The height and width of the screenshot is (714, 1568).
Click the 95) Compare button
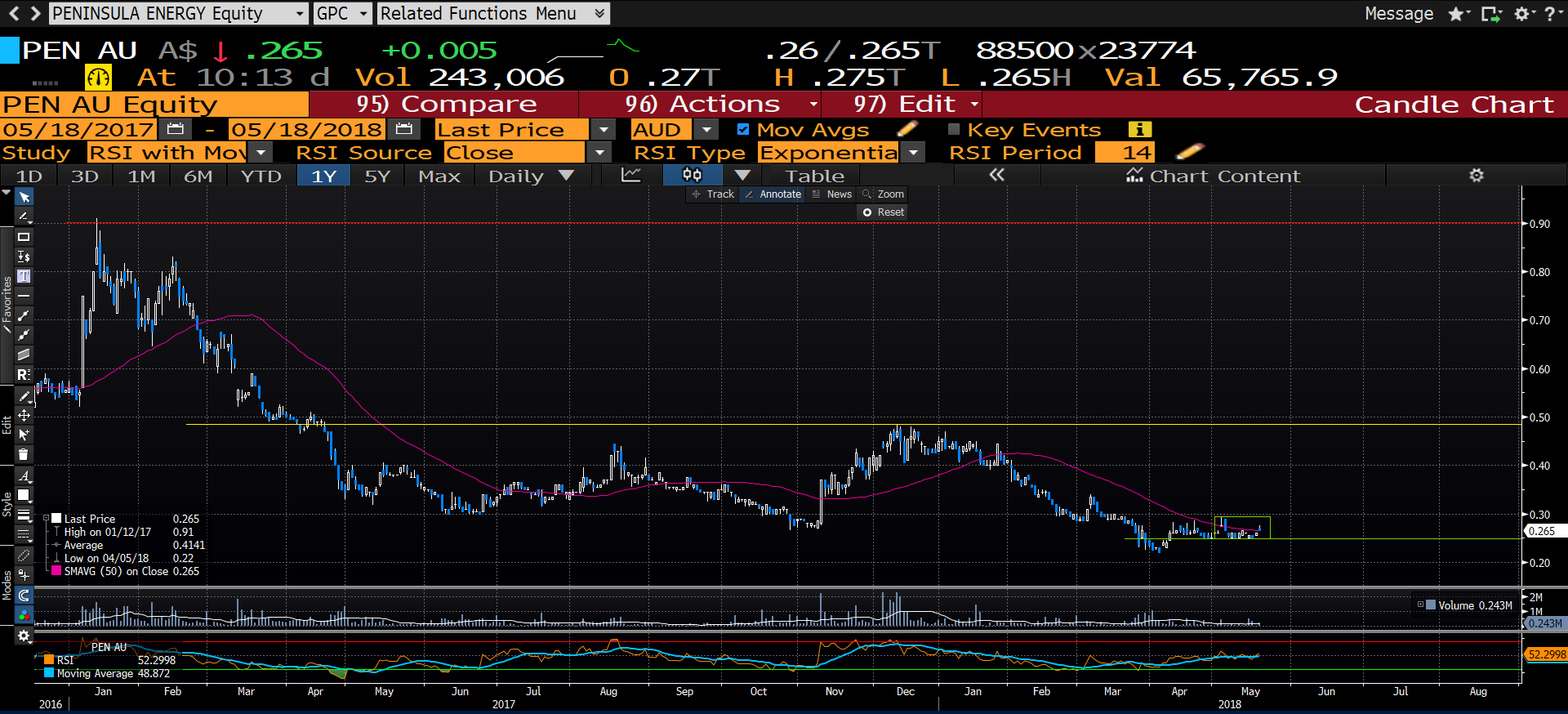[x=446, y=104]
